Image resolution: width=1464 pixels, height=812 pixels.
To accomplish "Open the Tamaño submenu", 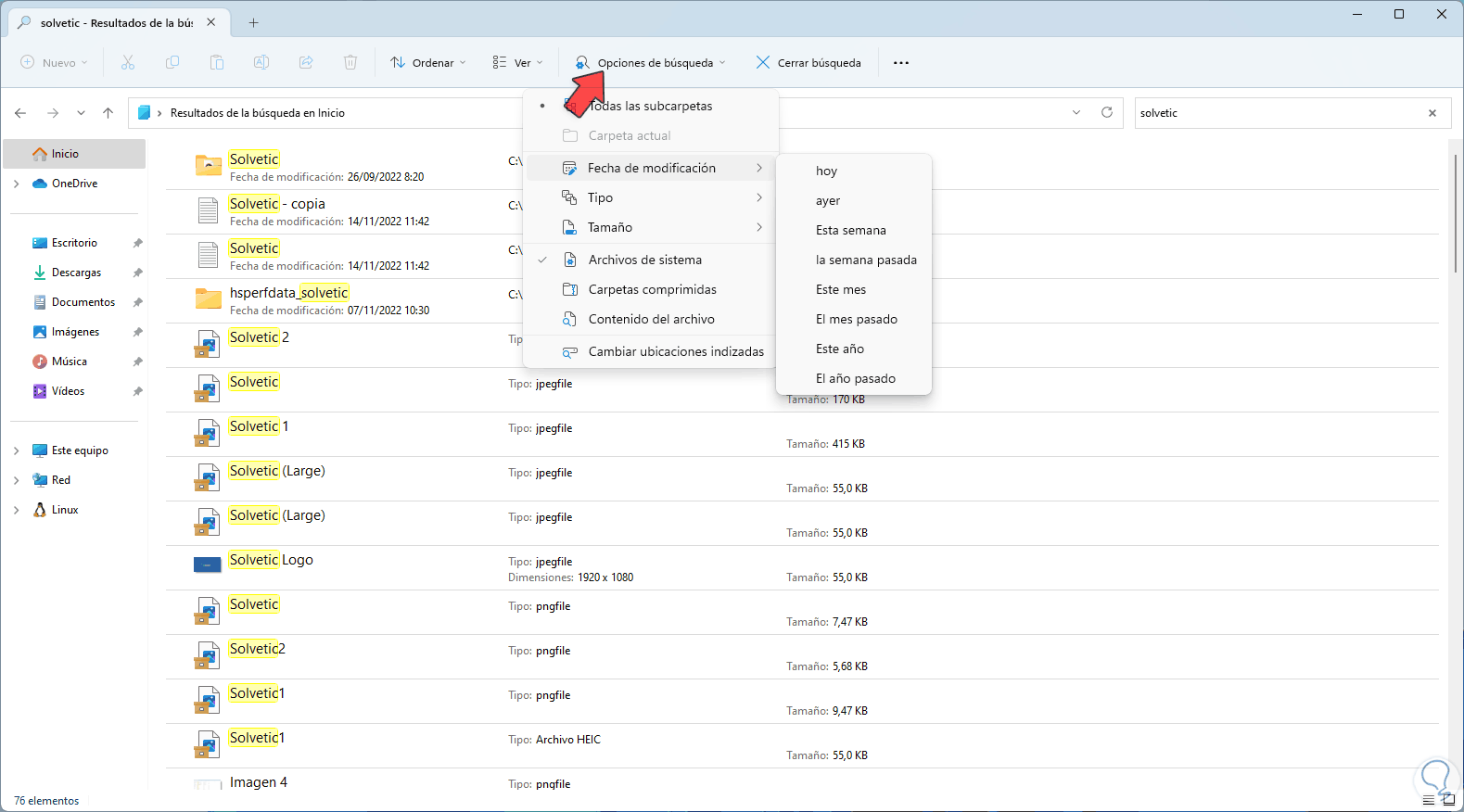I will coord(650,227).
